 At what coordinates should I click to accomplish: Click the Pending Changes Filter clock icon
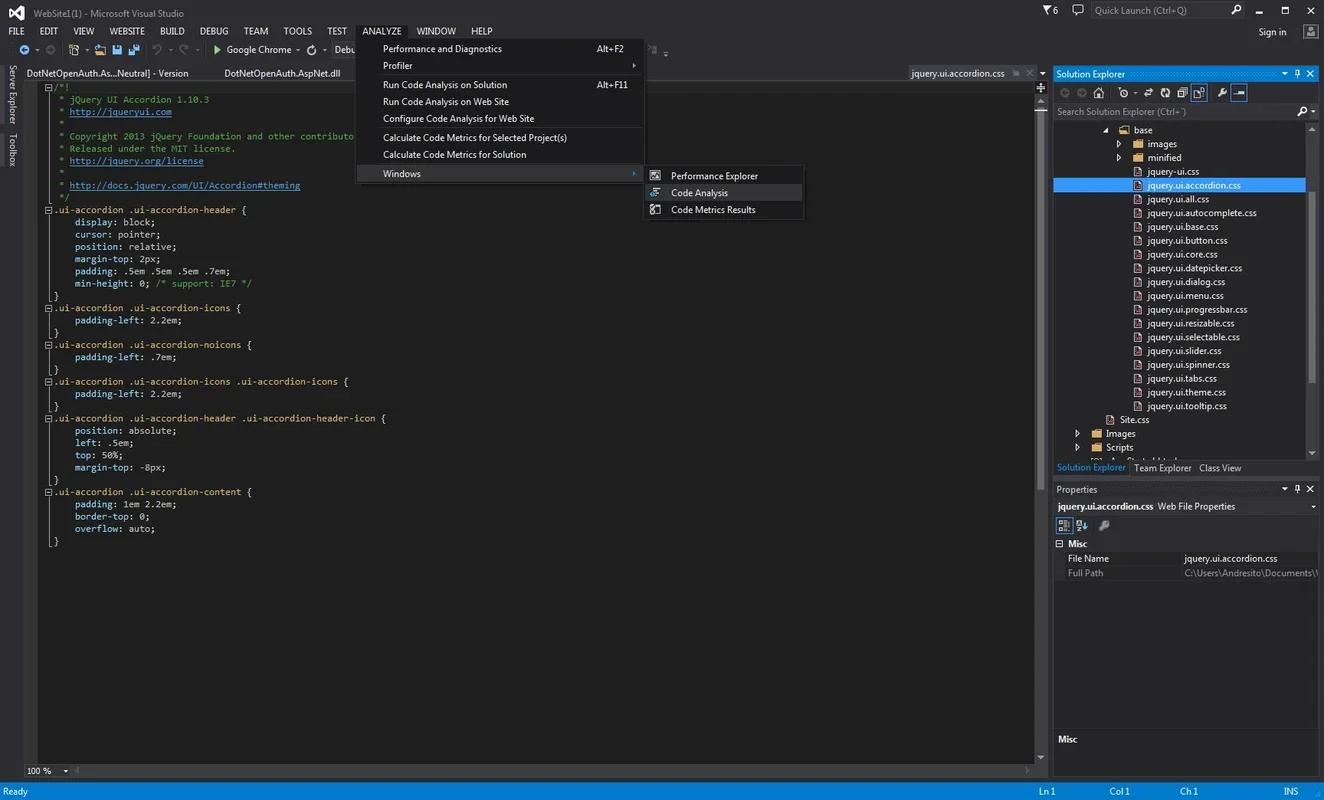(x=1124, y=93)
